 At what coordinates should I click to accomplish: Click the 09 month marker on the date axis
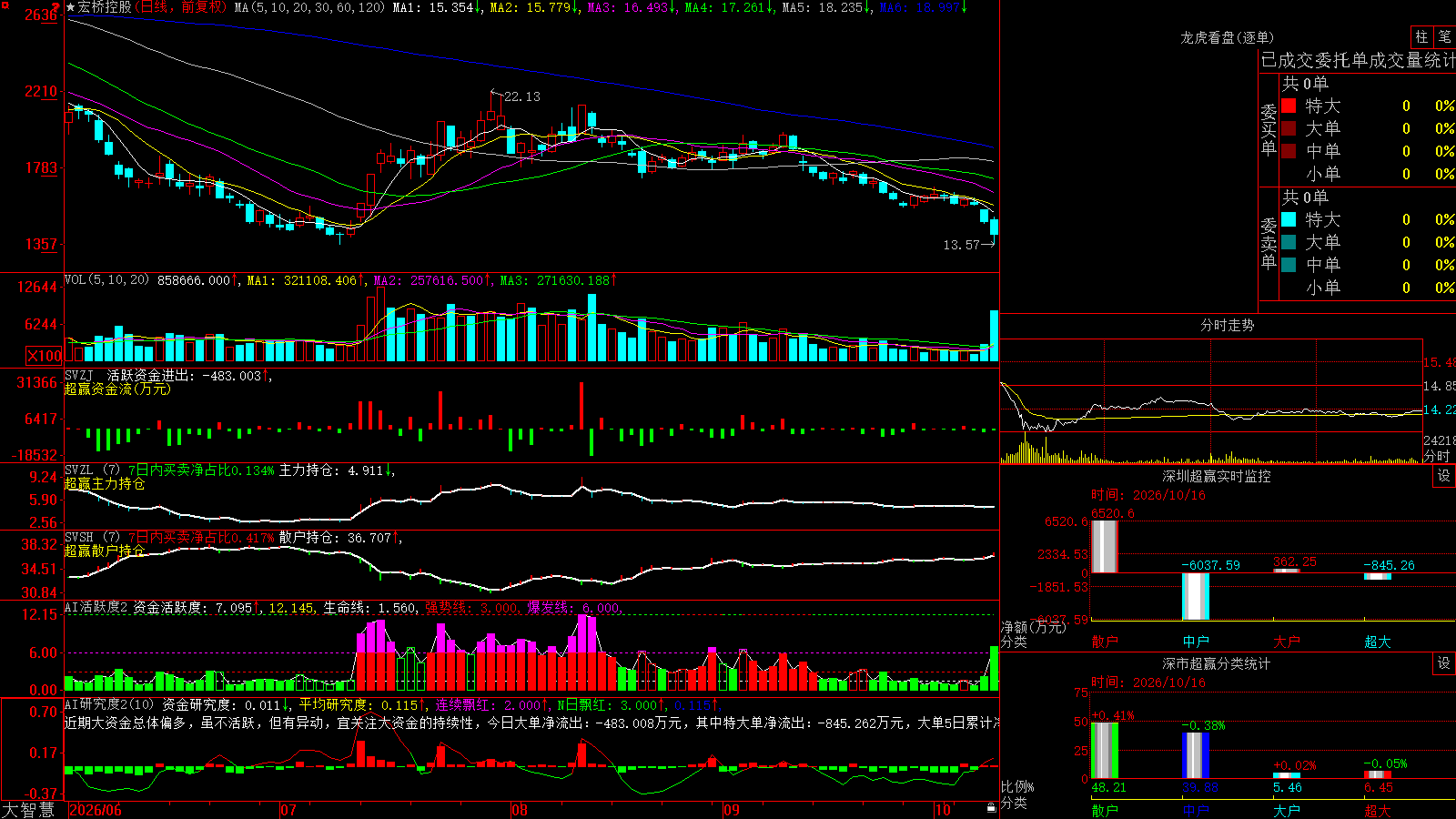(x=732, y=810)
